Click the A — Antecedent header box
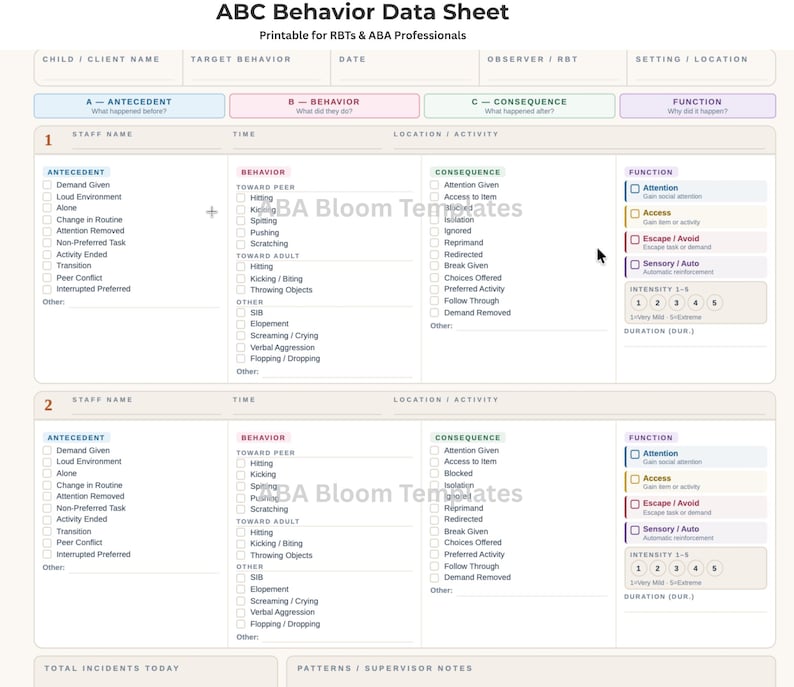The image size is (794, 687). [x=130, y=106]
